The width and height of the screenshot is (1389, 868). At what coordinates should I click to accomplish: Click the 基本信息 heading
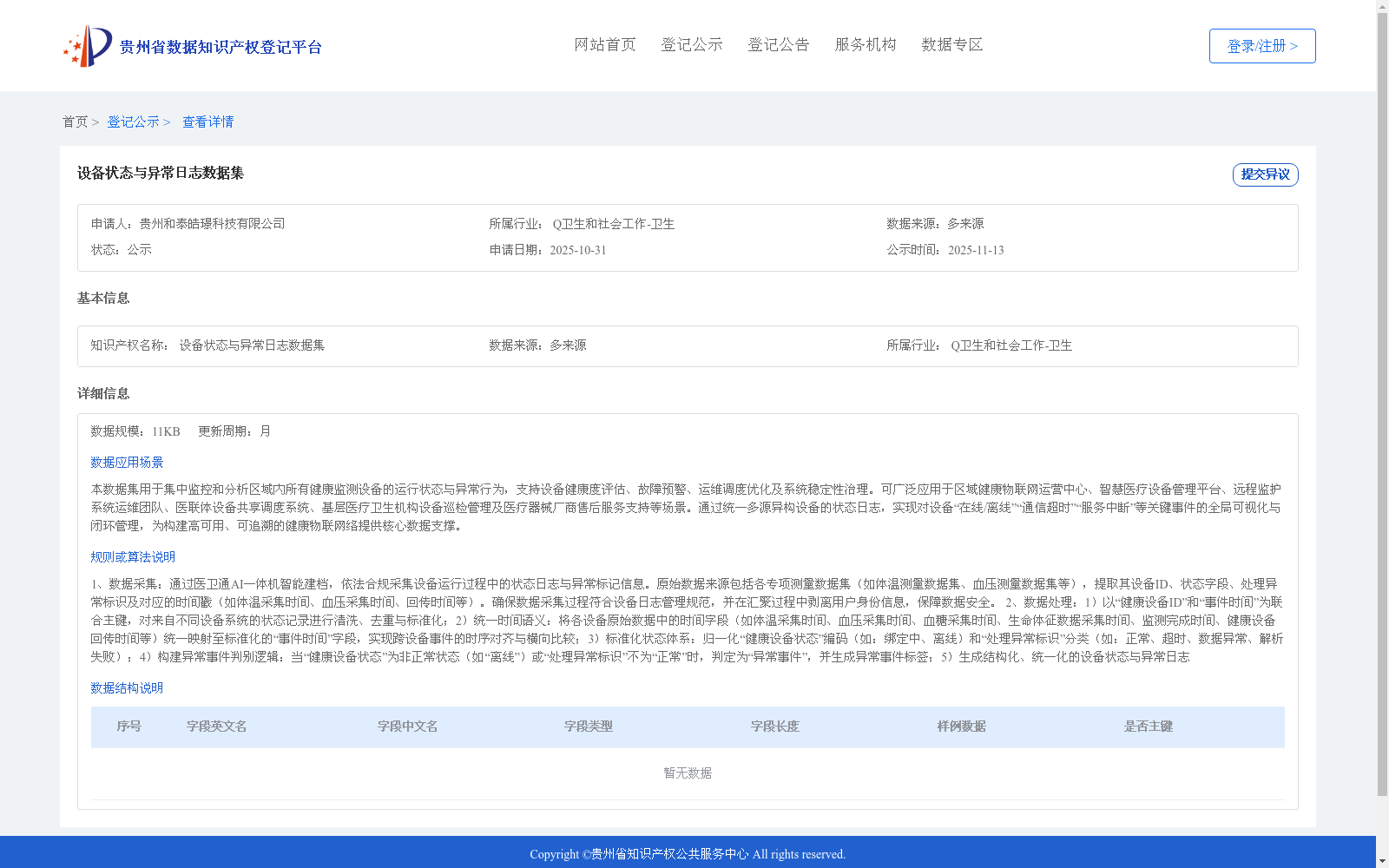103,299
